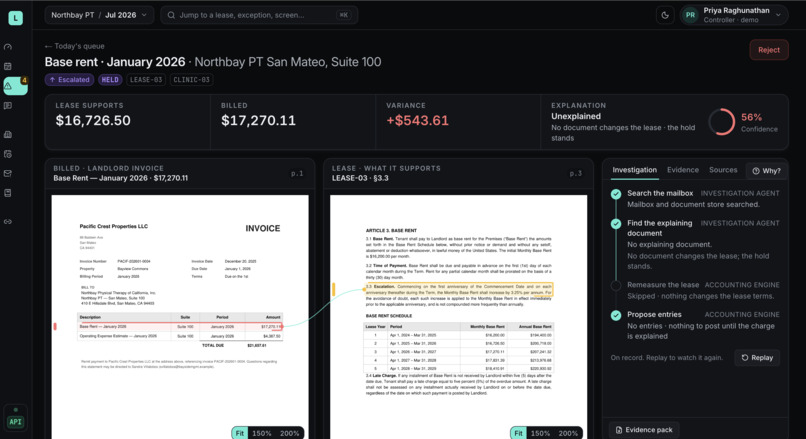The image size is (806, 439).
Task: Click the Reject button
Action: (768, 50)
